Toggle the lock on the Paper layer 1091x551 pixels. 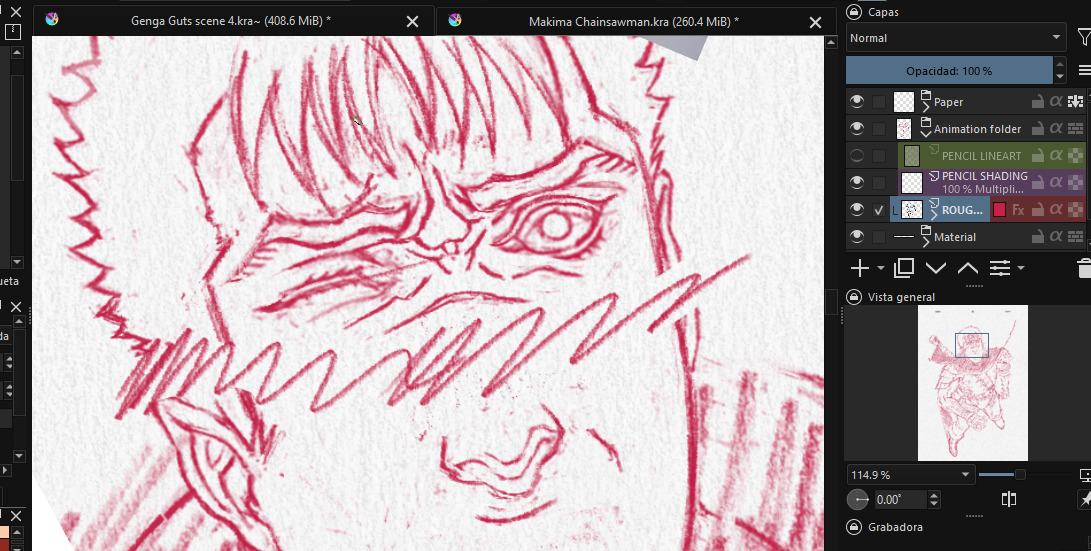coord(1037,102)
